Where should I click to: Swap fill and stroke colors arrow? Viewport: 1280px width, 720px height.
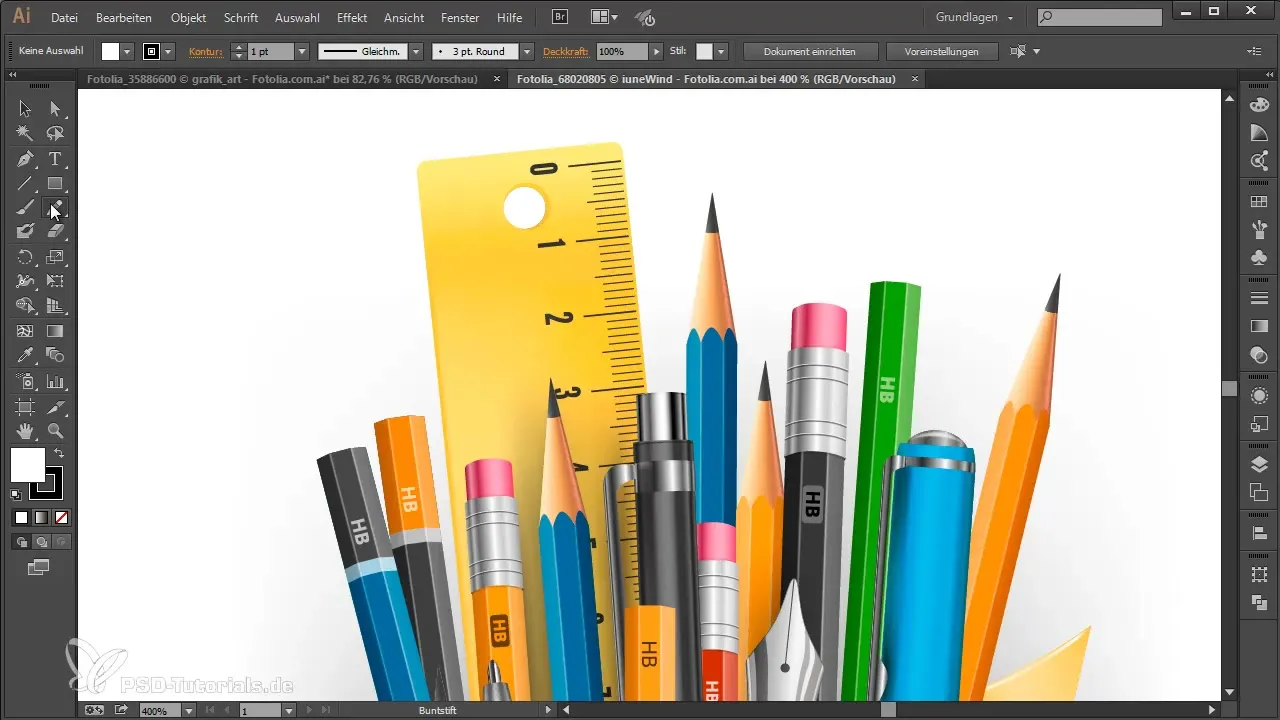(x=58, y=453)
